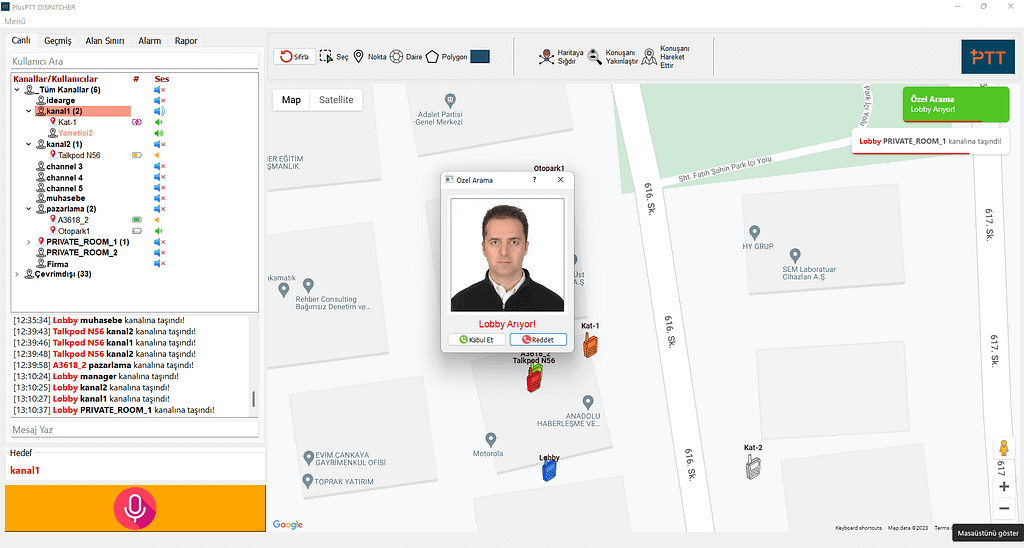Click the PTT logo in toolbar

(x=987, y=57)
